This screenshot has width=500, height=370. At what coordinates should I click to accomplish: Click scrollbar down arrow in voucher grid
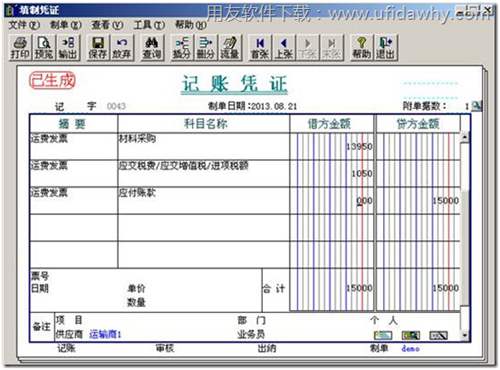click(465, 336)
